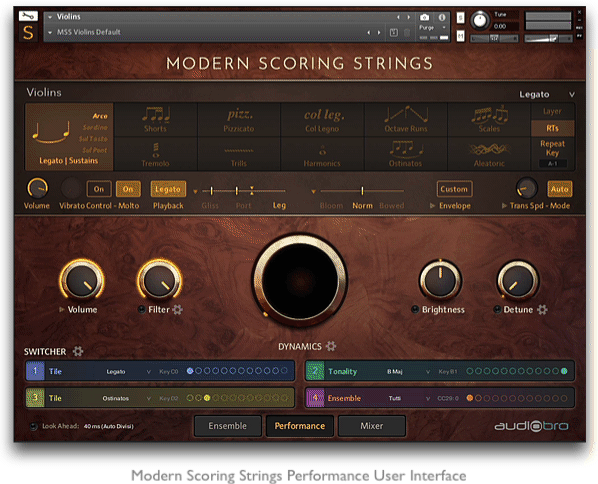Expand the Envelope disclosure triangle
598x484 pixels.
pos(432,206)
